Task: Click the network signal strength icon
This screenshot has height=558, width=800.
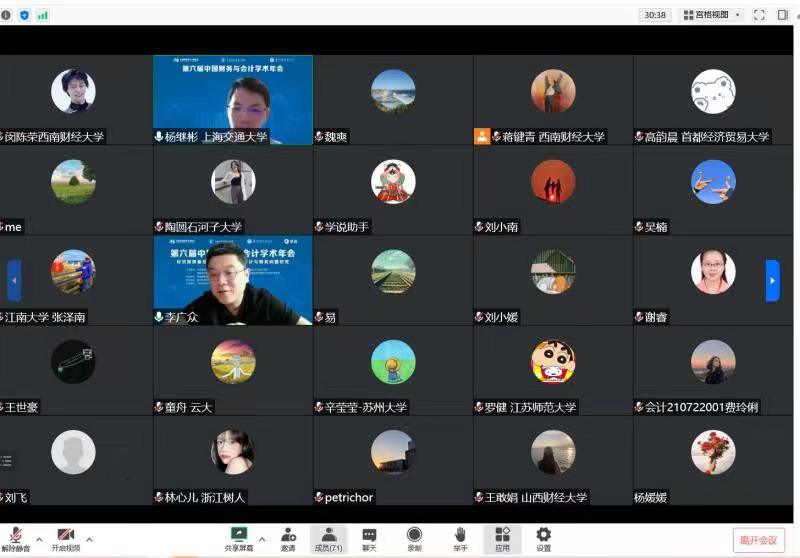Action: click(42, 15)
